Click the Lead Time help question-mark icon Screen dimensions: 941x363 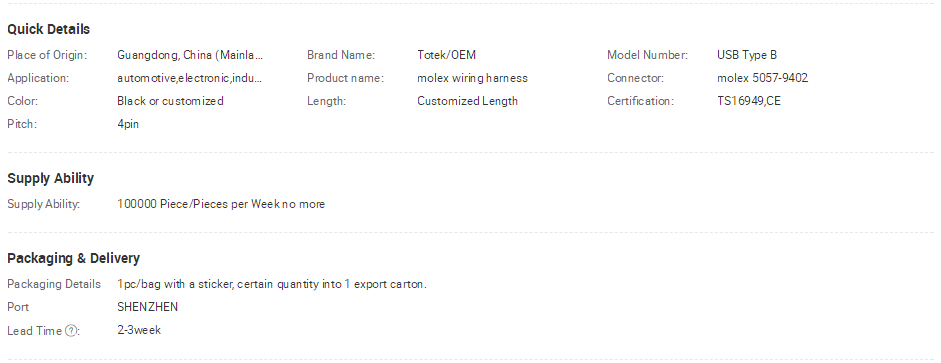pyautogui.click(x=71, y=331)
